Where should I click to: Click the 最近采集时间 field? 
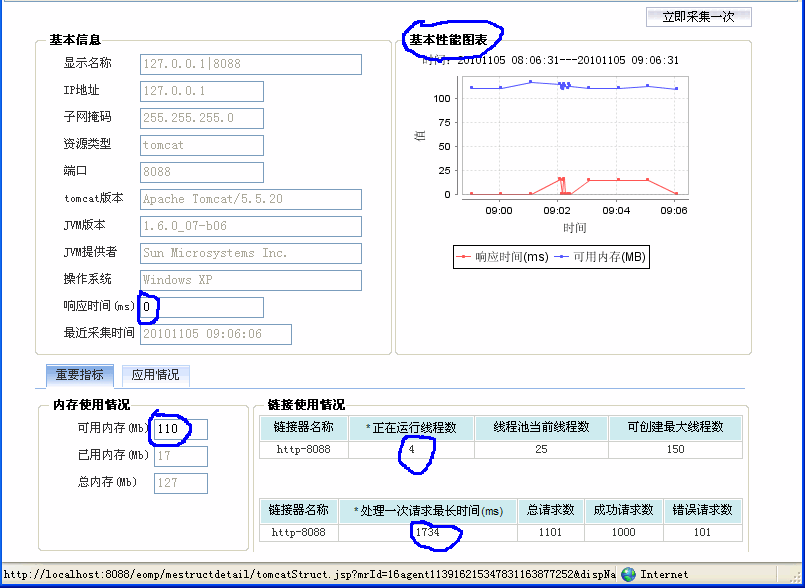pos(216,334)
